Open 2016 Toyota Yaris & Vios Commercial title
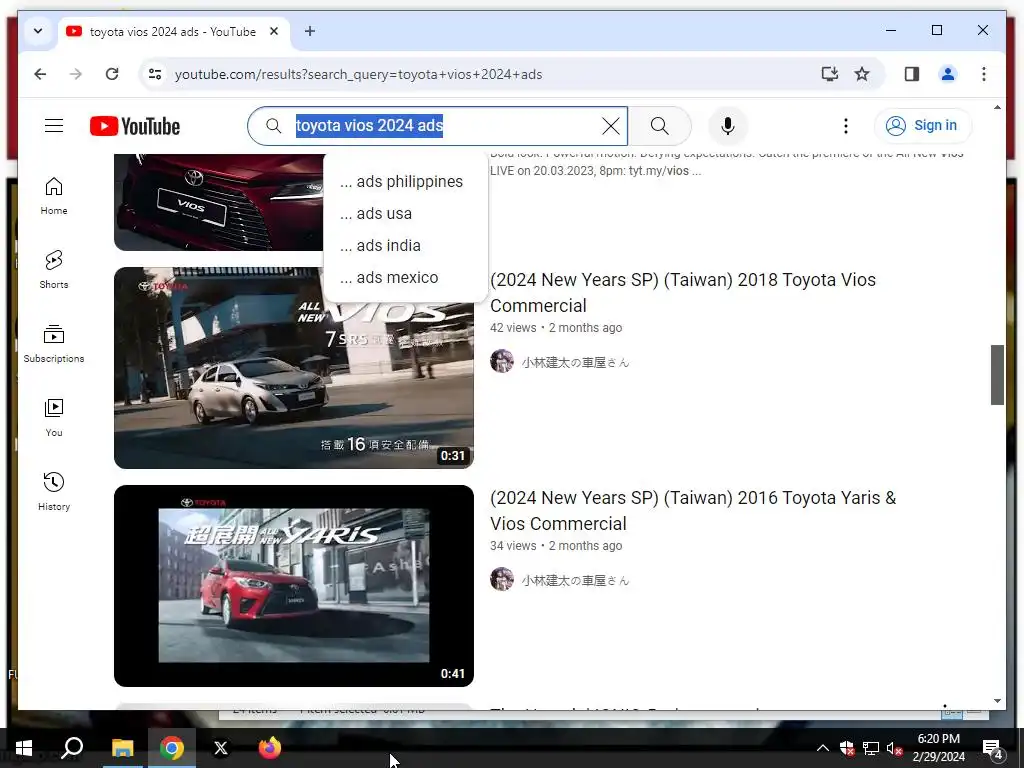This screenshot has height=768, width=1024. click(693, 511)
